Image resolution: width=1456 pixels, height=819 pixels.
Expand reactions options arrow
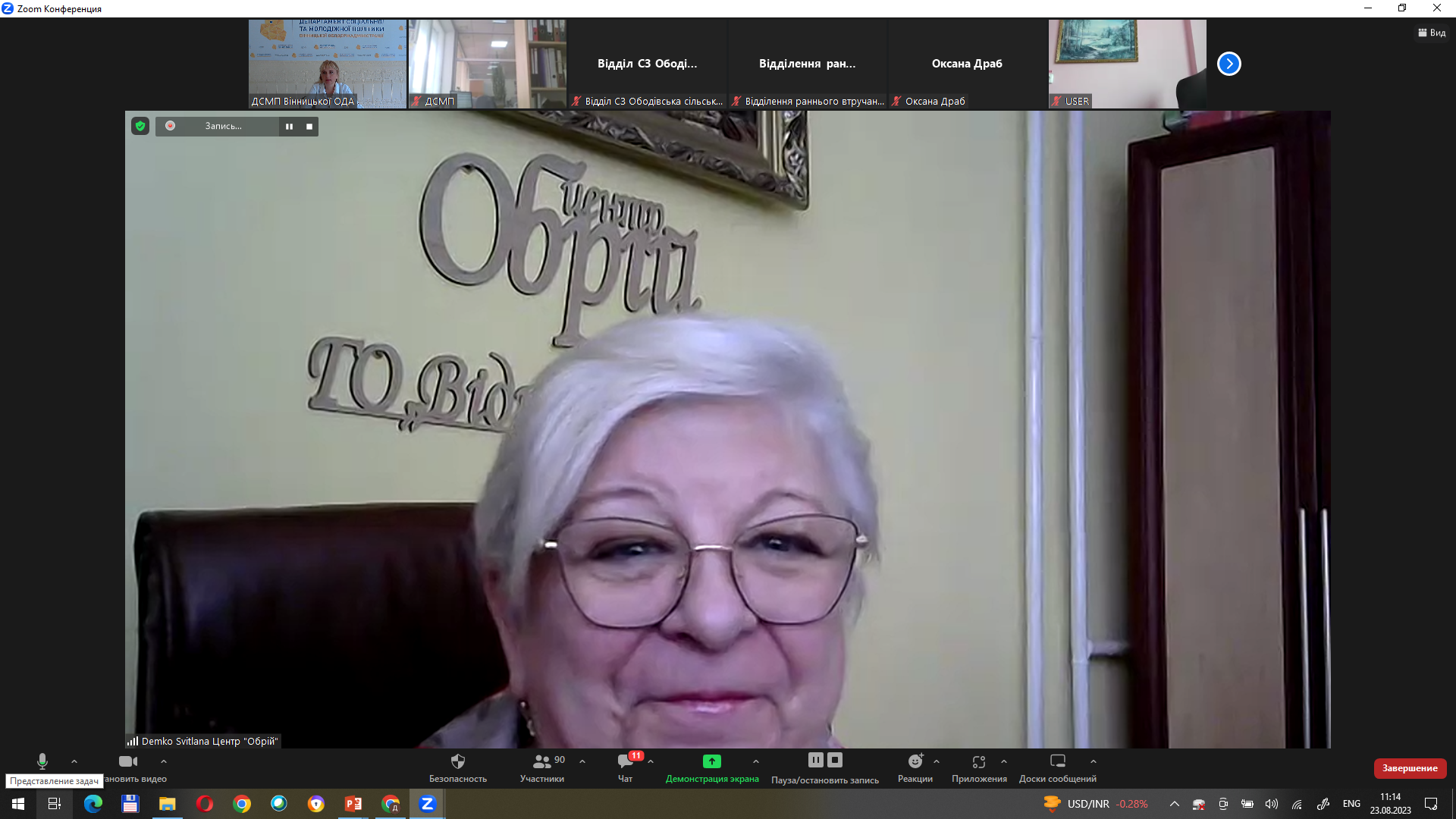[937, 761]
